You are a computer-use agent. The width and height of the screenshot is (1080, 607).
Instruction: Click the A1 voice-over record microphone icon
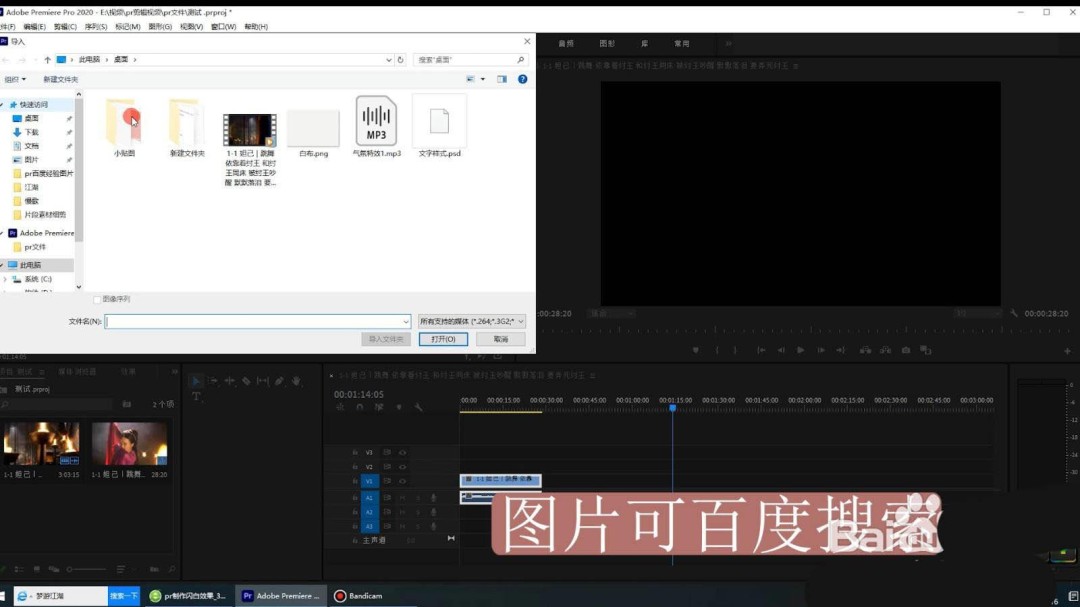(x=433, y=497)
